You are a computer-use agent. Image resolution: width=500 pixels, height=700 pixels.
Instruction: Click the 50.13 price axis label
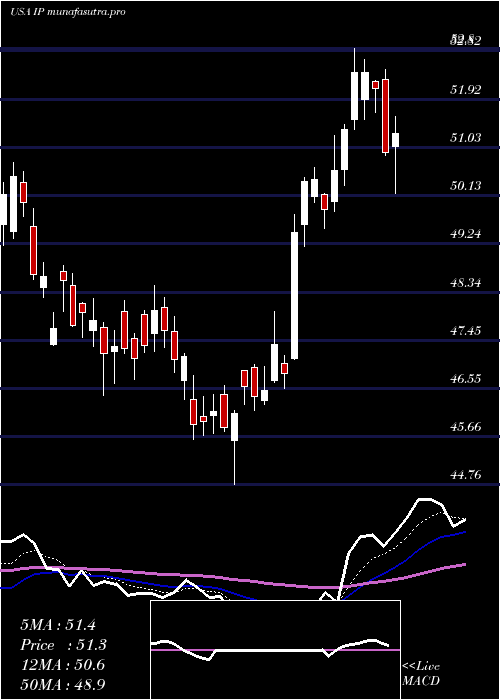[x=466, y=185]
